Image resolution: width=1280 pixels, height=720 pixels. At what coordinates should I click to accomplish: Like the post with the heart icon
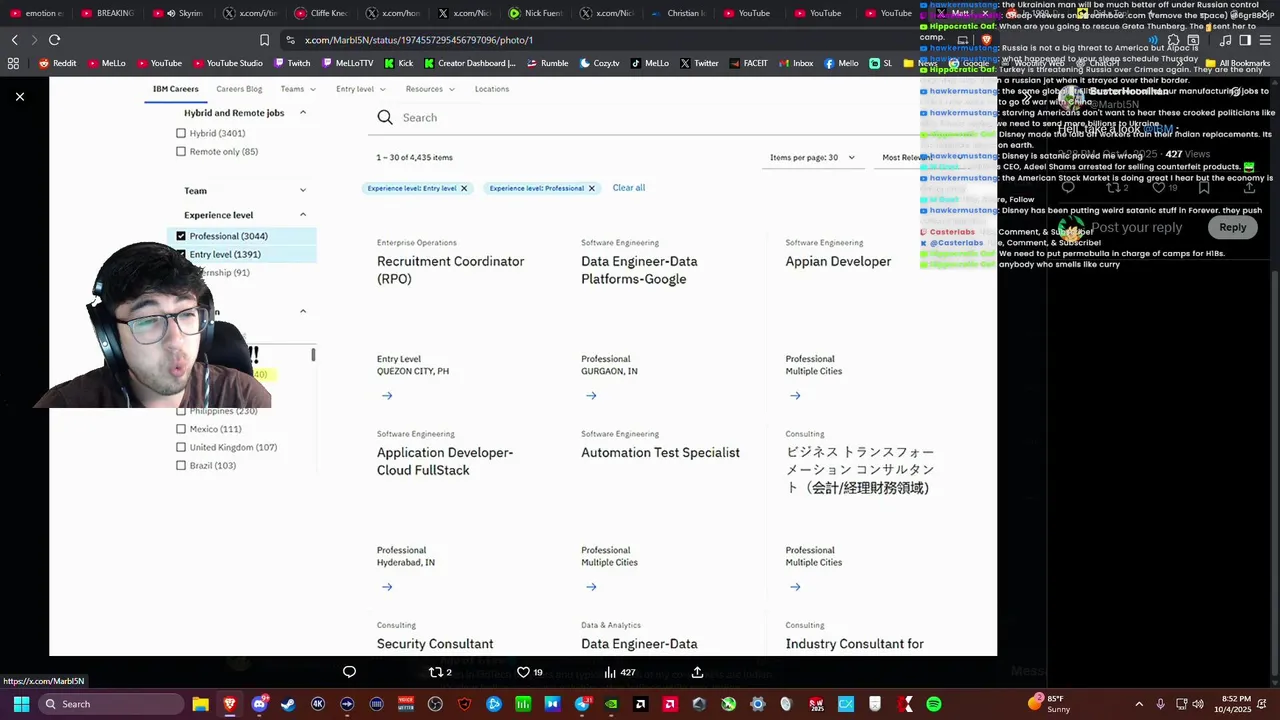tap(528, 672)
